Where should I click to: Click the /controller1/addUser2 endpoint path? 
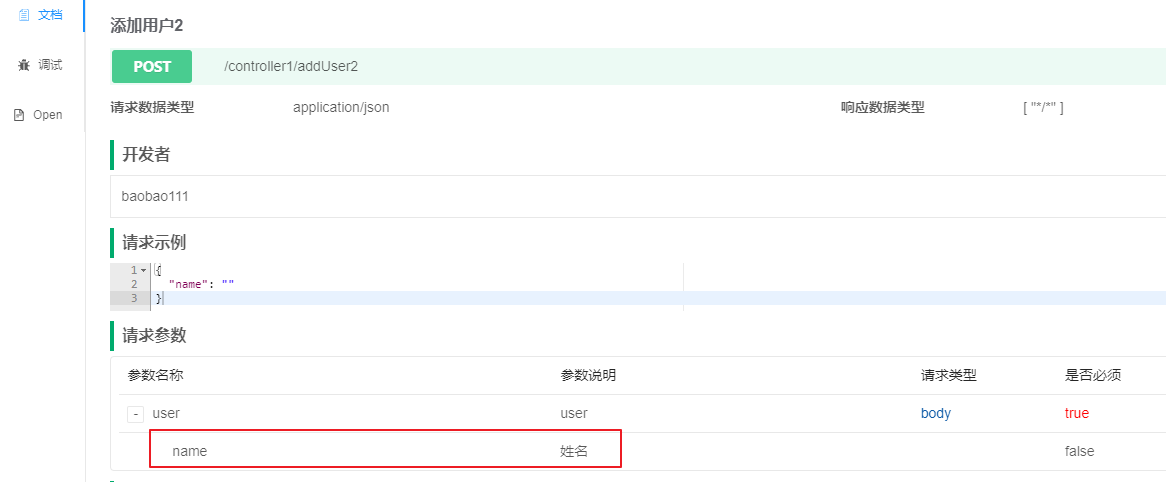pyautogui.click(x=291, y=66)
